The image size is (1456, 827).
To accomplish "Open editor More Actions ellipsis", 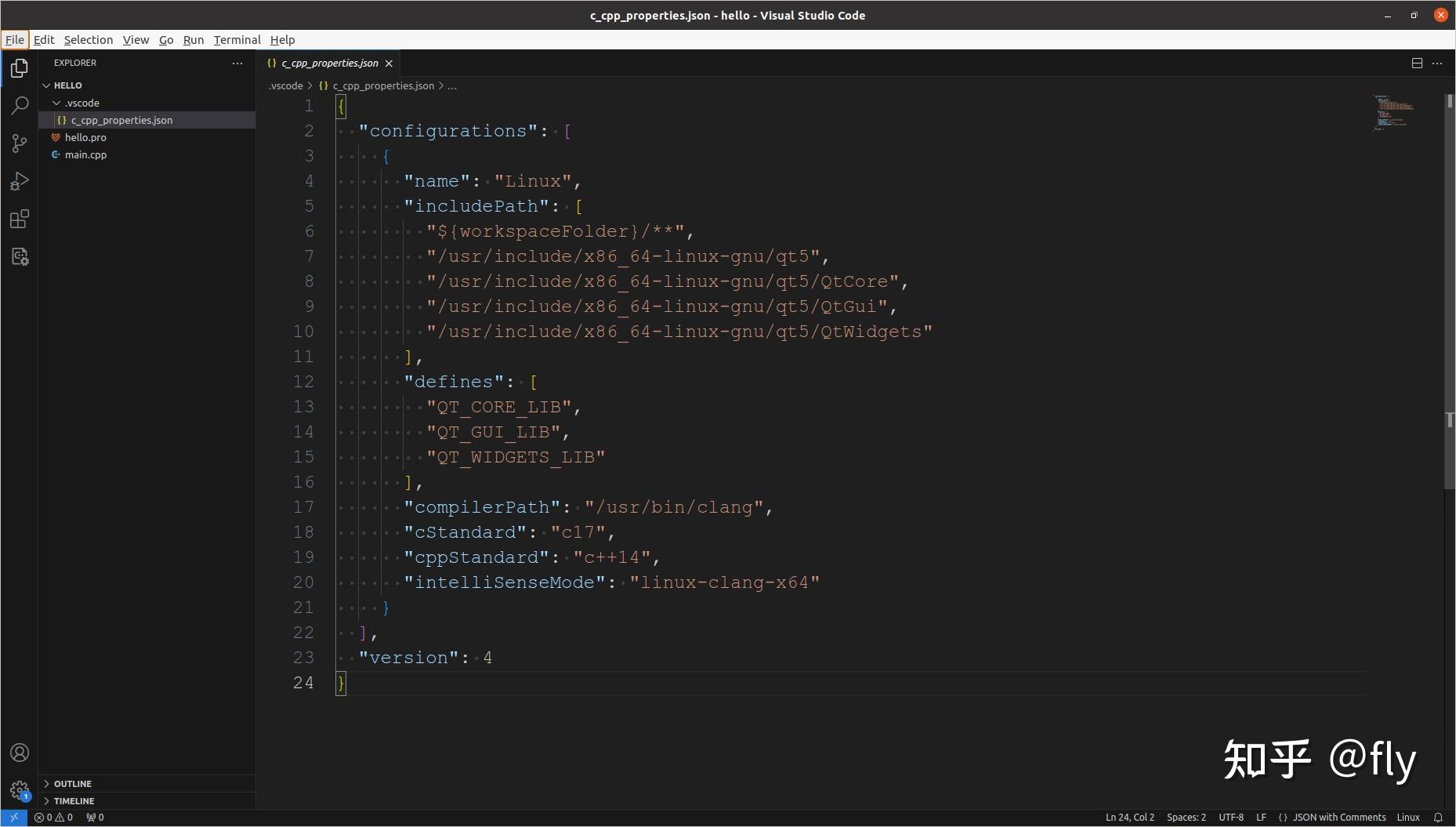I will 1437,63.
